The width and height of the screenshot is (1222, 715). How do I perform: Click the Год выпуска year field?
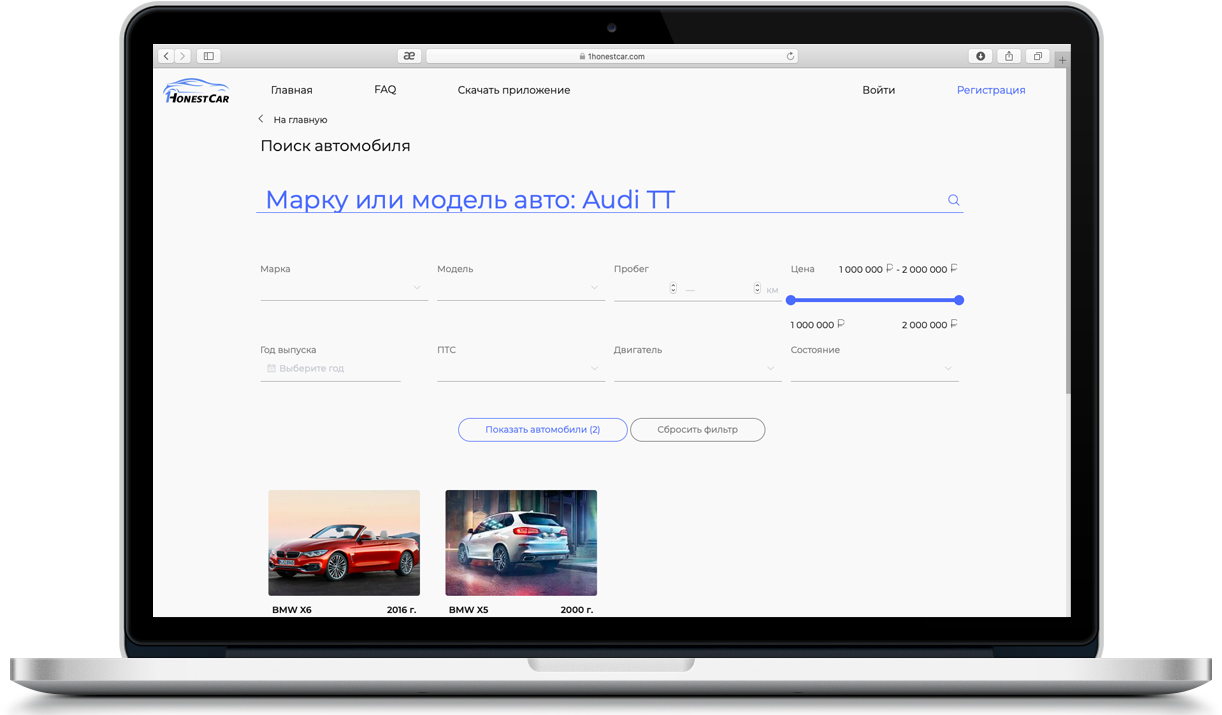click(x=330, y=368)
